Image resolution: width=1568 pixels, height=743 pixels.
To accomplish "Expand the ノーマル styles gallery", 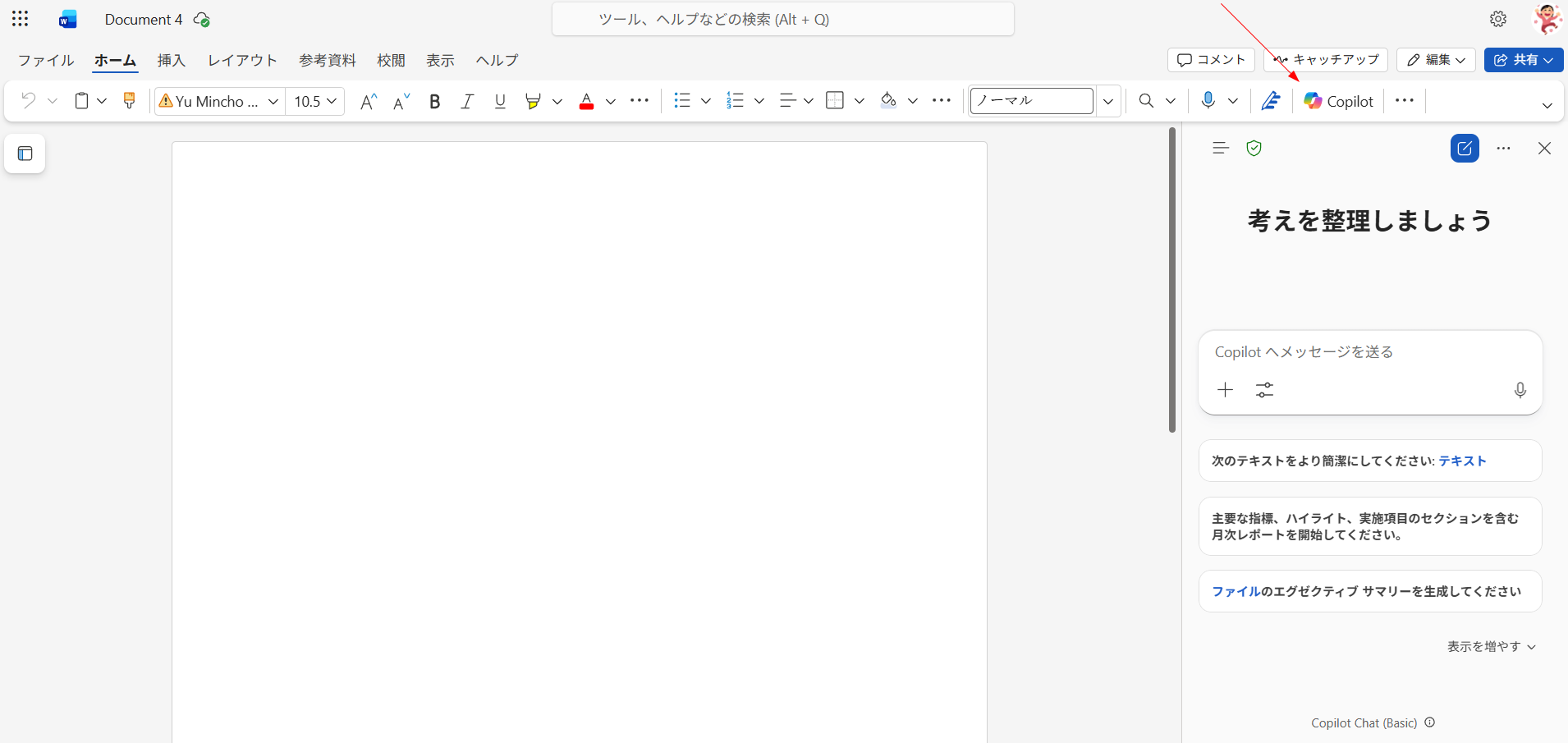I will click(x=1108, y=101).
